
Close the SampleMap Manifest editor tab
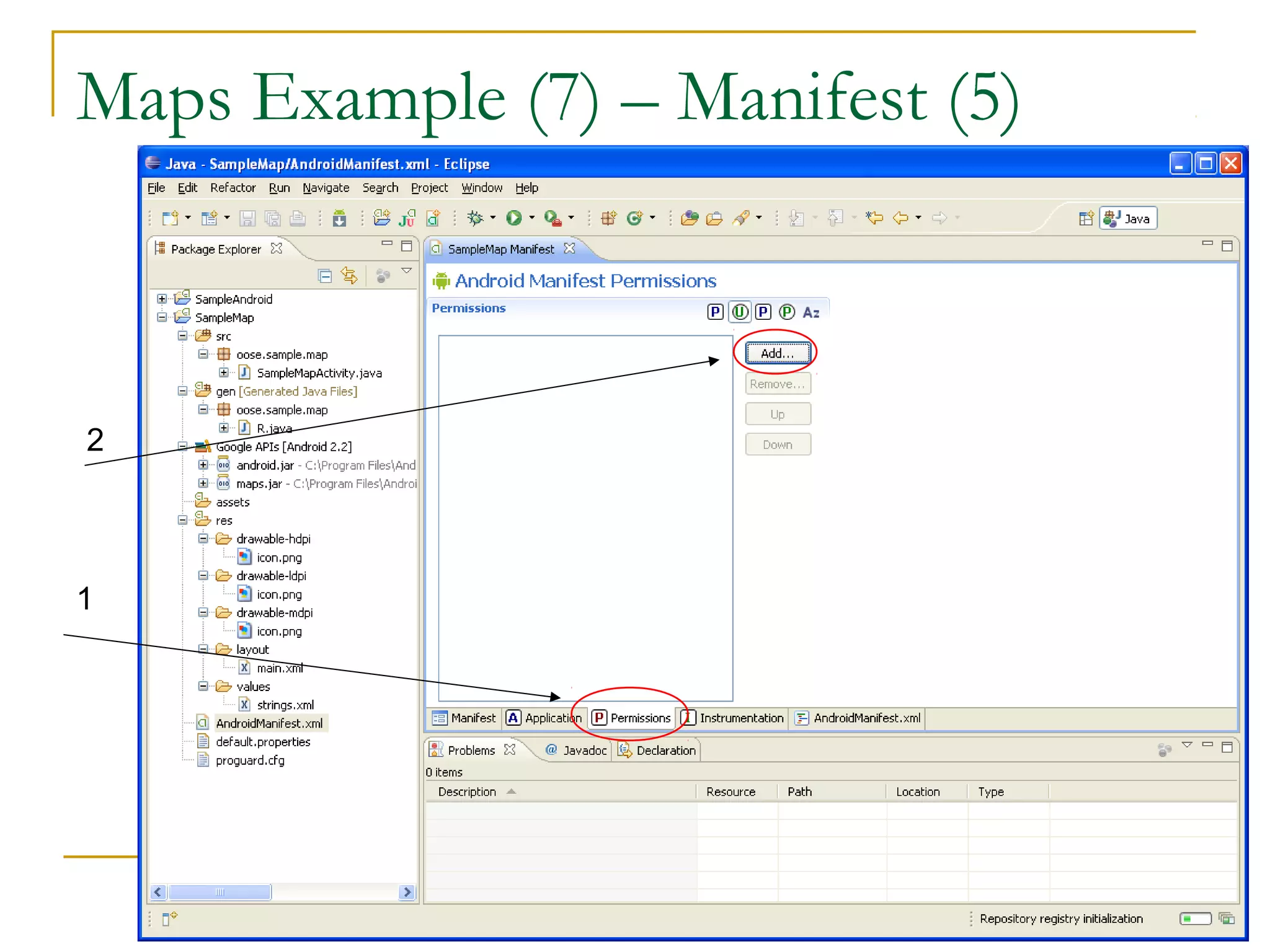click(x=569, y=249)
